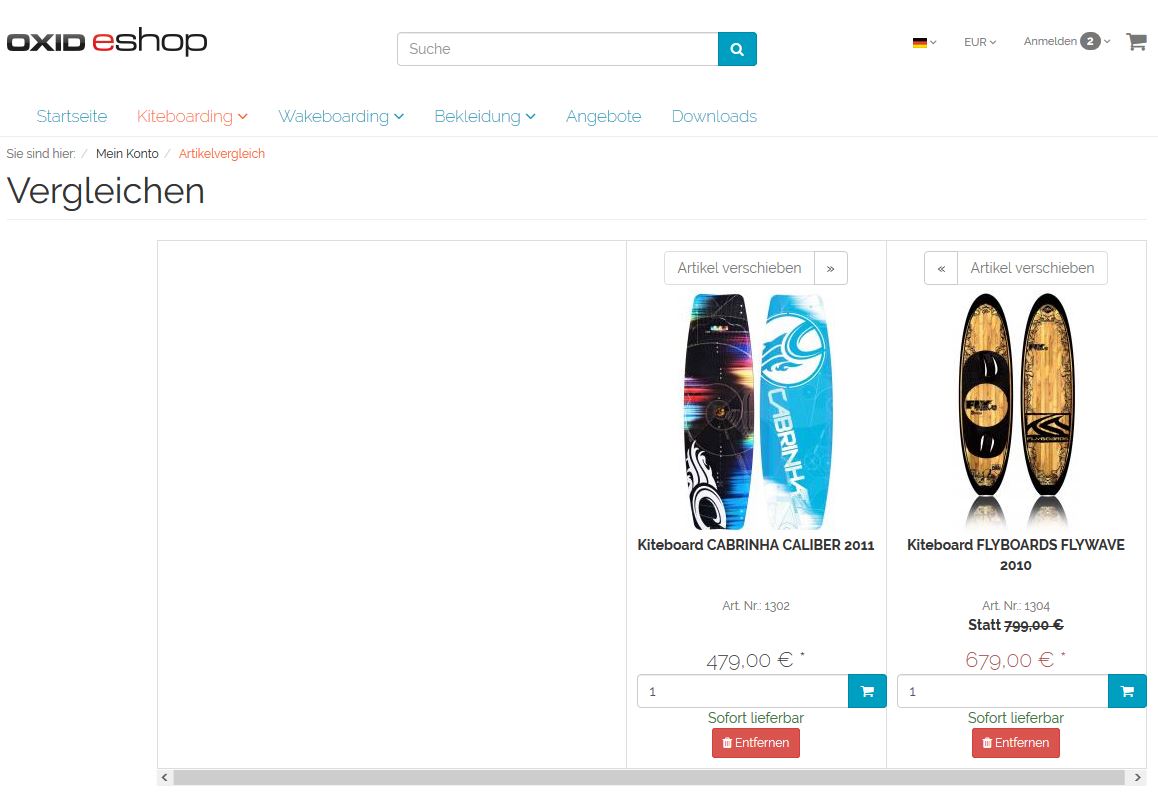Remove FLYBOARDS FLYWAVE with Entfernen button
Screen dimensions: 1158x802
1015,743
